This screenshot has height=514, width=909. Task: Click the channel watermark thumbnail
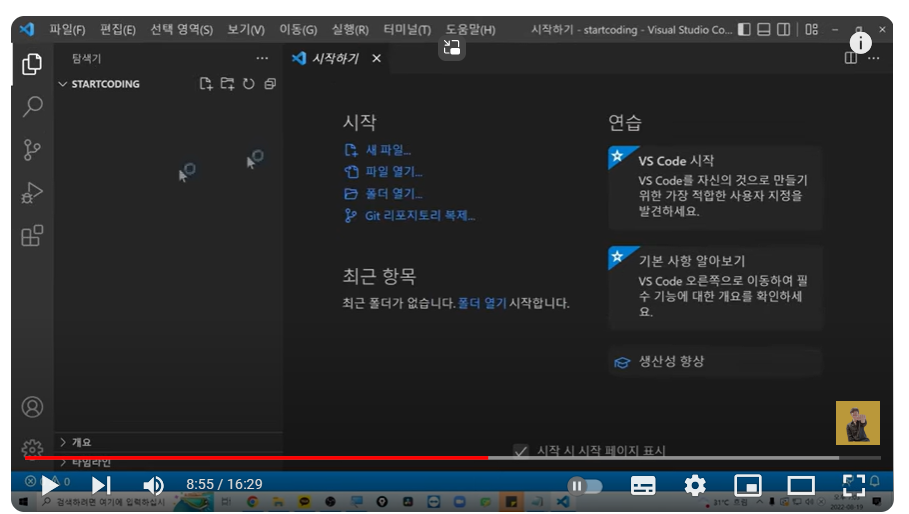tap(857, 423)
